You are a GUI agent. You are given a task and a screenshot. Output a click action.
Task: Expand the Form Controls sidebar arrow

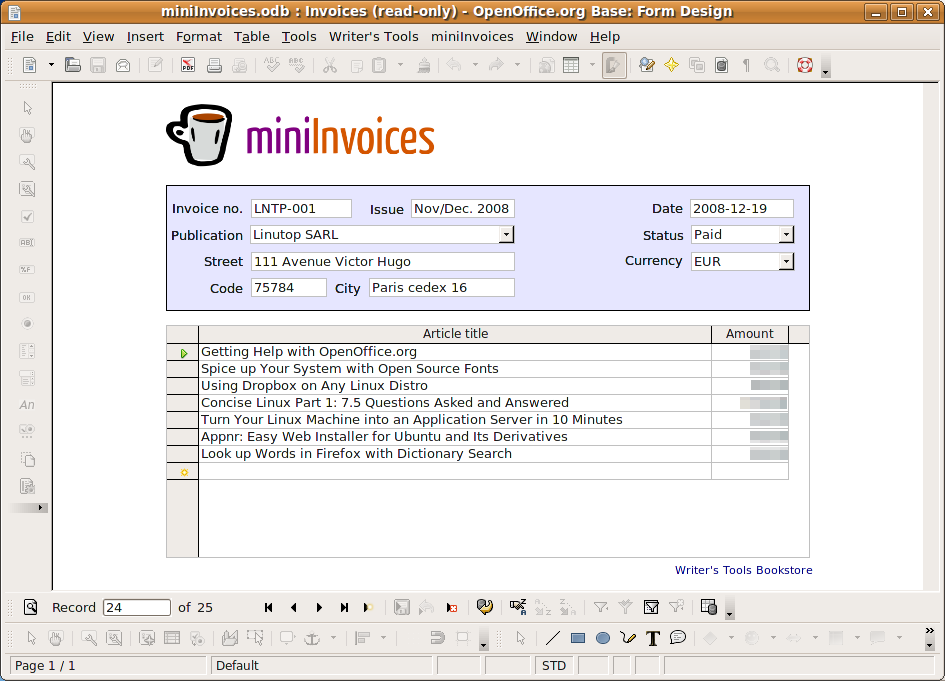pos(40,507)
